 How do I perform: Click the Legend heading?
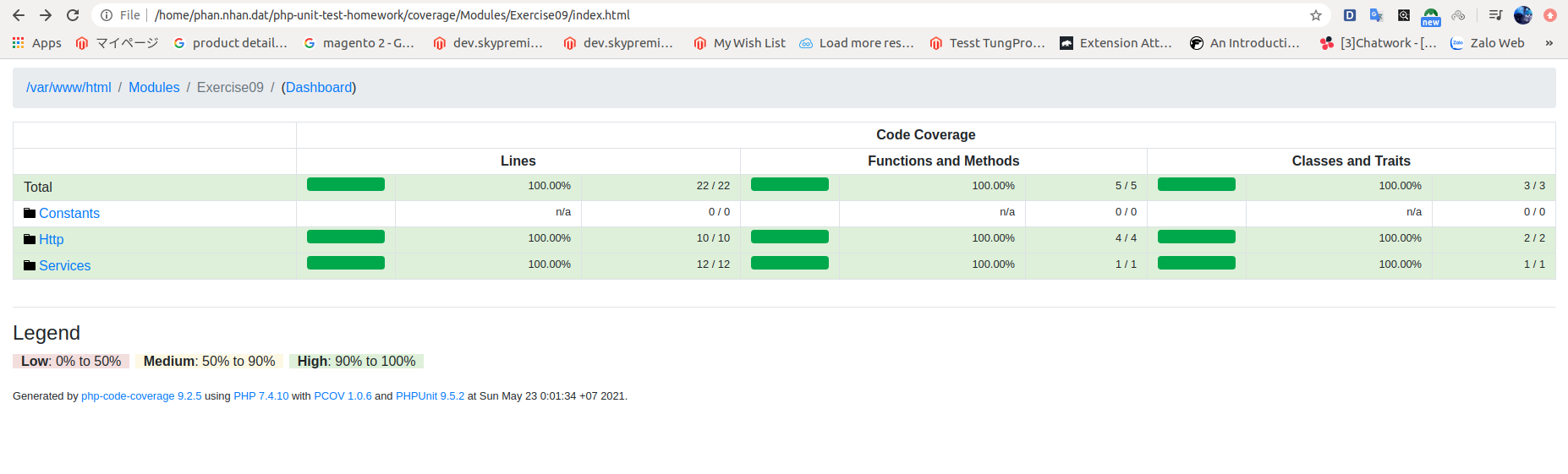click(47, 333)
